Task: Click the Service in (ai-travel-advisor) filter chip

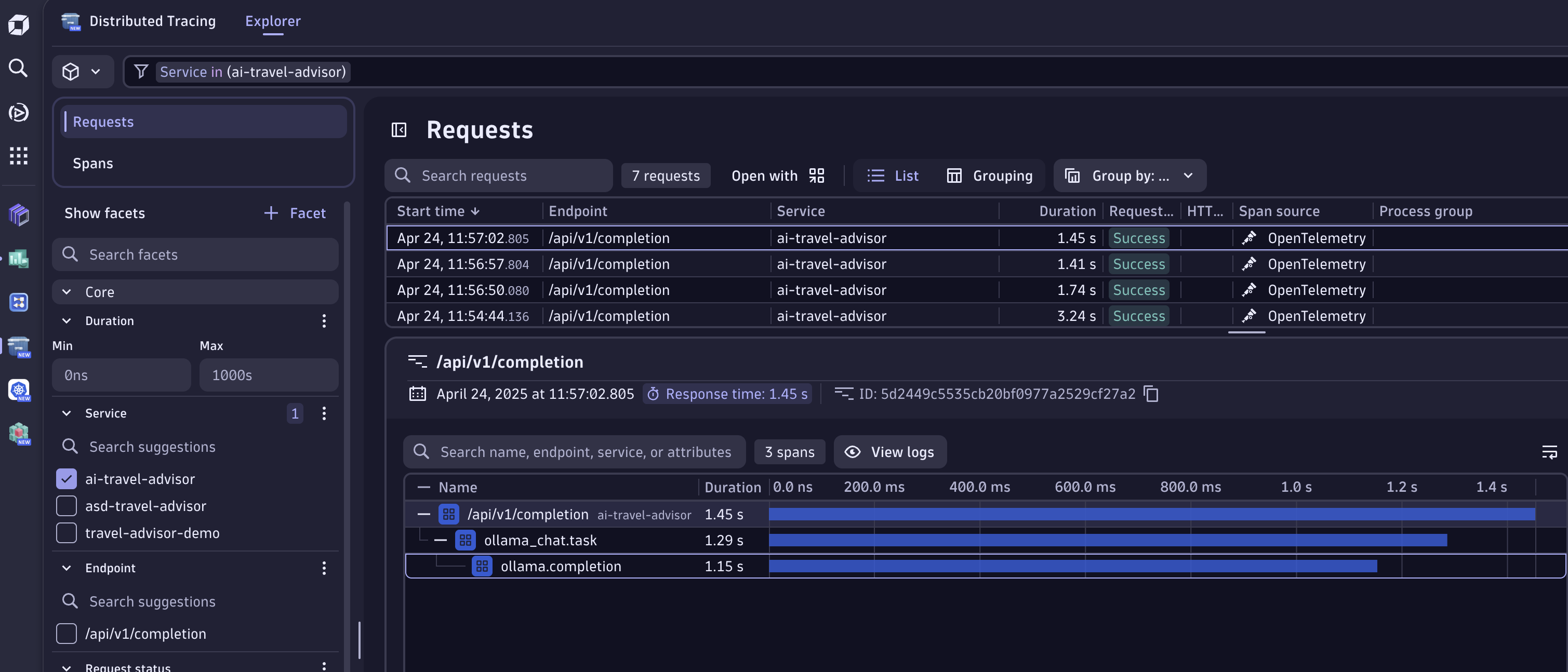Action: (x=253, y=72)
